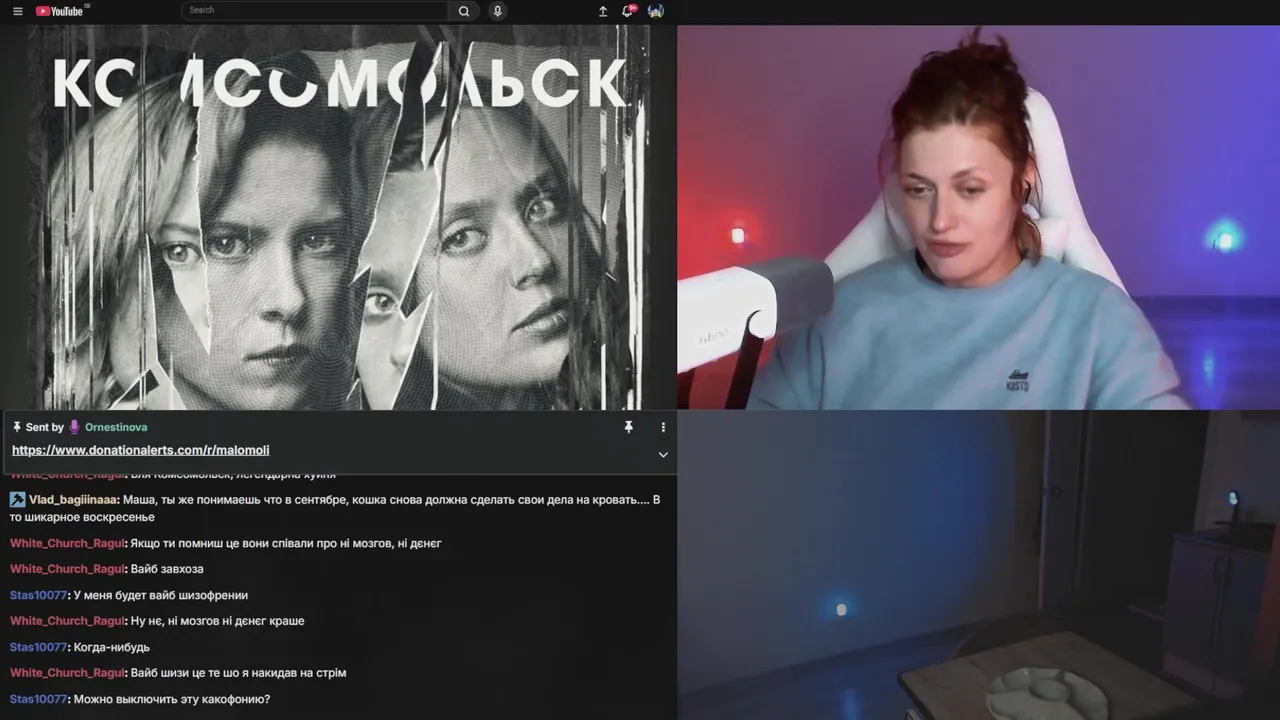Screen dimensions: 1280x720
Task: Click the purple microphone badge beside Ornestinova
Action: pyautogui.click(x=74, y=427)
